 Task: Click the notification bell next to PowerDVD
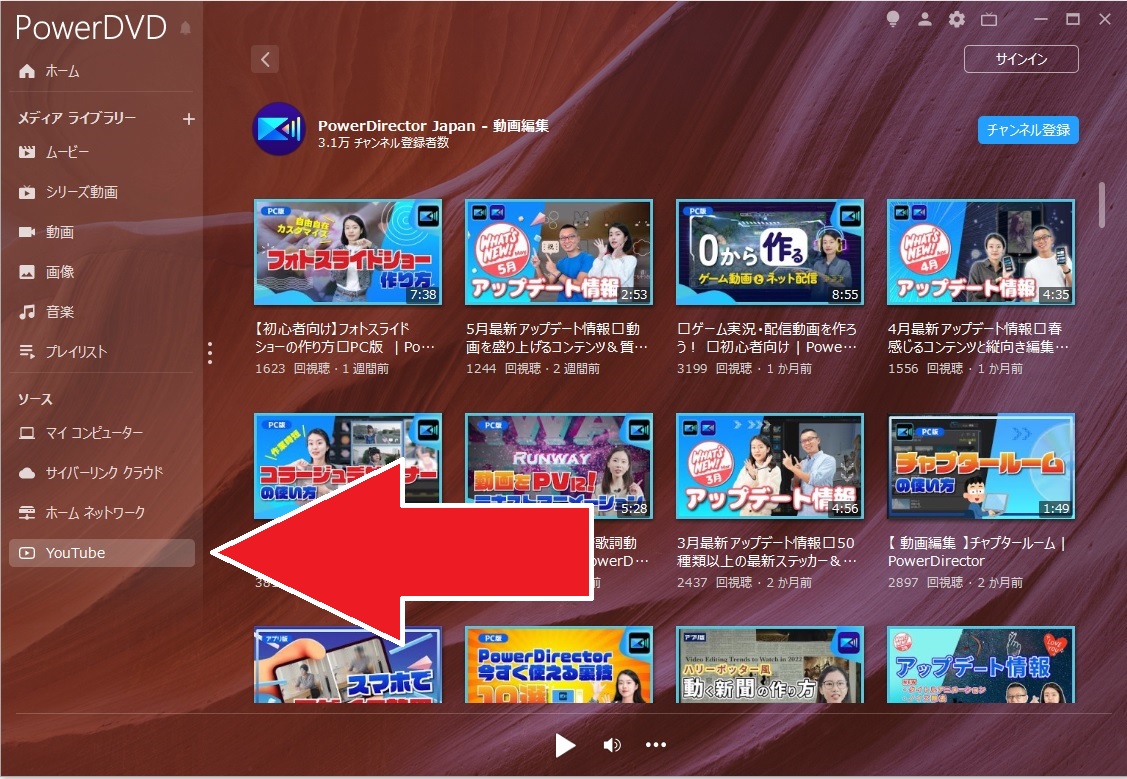coord(185,29)
